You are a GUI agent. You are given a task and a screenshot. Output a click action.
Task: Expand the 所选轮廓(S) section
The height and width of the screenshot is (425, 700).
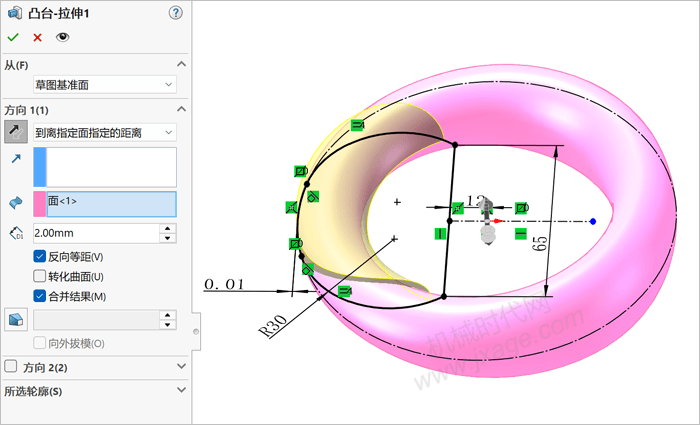point(181,390)
